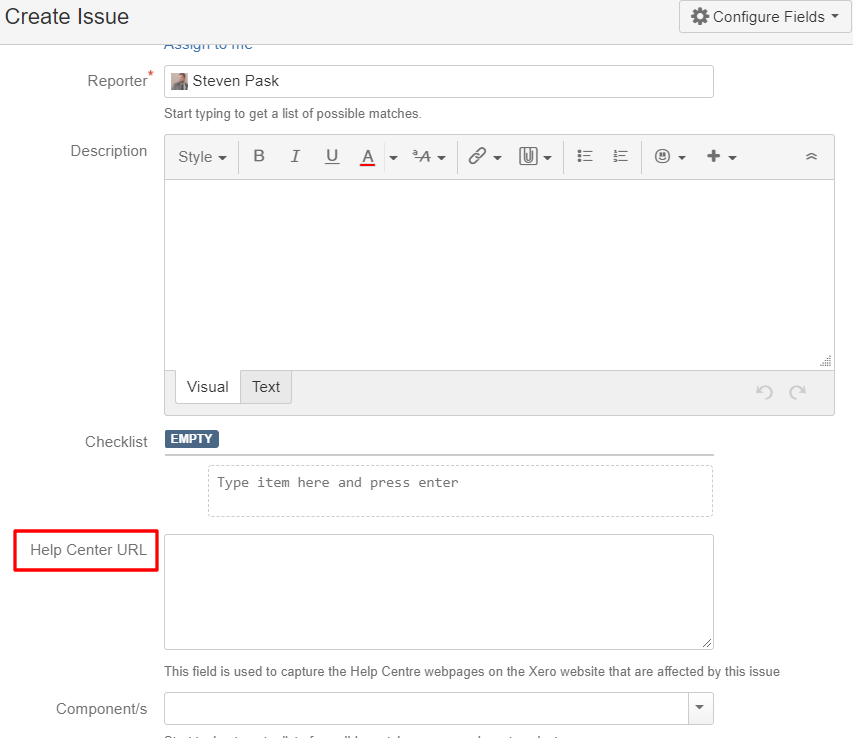Insert a bulleted list
Image resolution: width=853 pixels, height=738 pixels.
click(585, 156)
